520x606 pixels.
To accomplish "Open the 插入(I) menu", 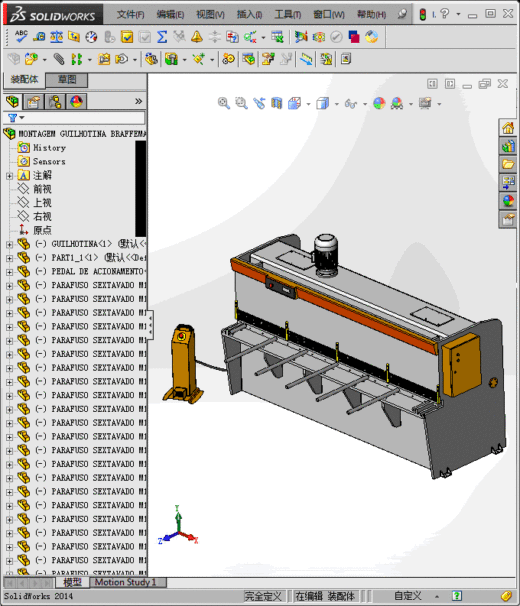I will click(x=249, y=14).
